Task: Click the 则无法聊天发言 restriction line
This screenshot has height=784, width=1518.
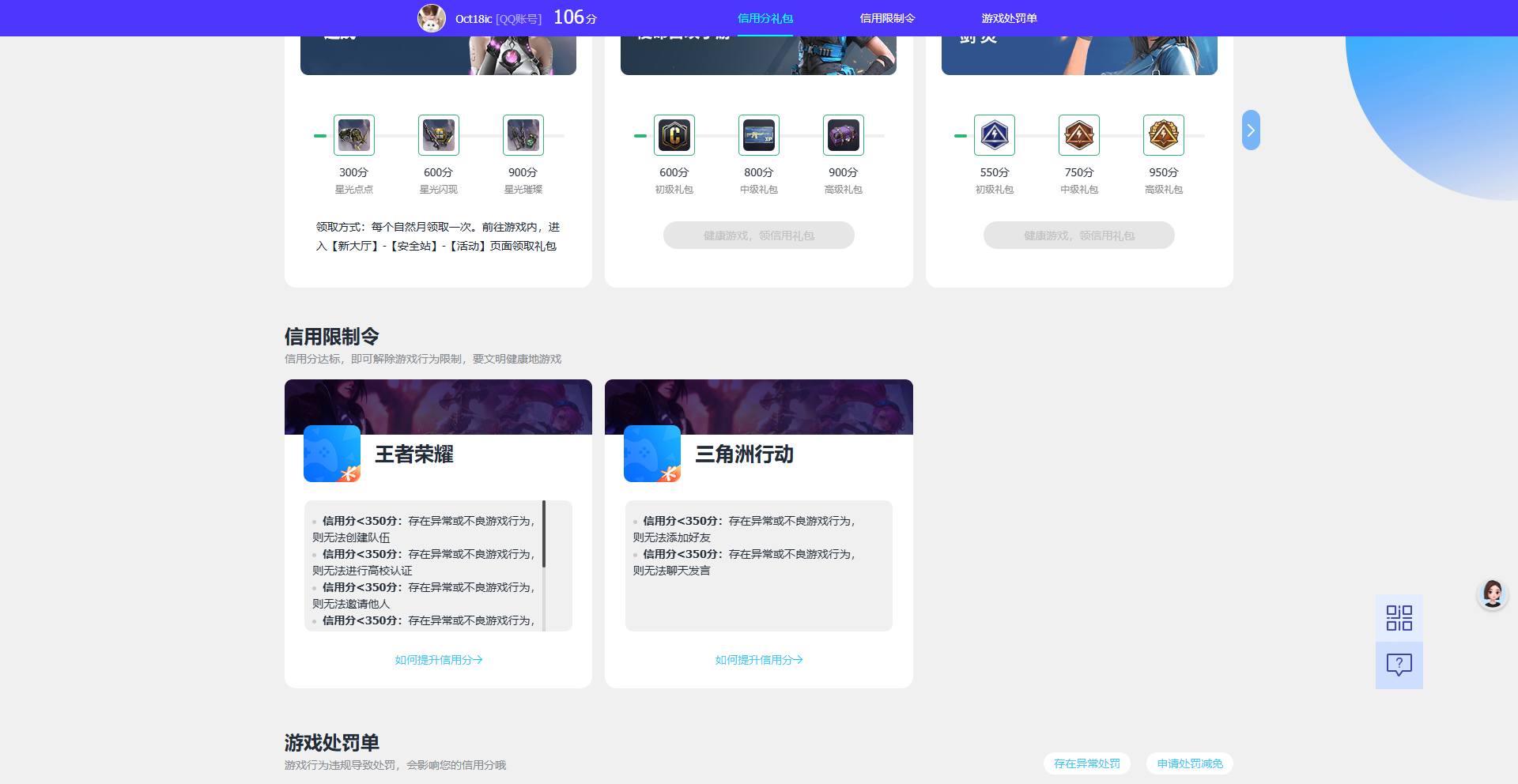Action: click(x=671, y=571)
